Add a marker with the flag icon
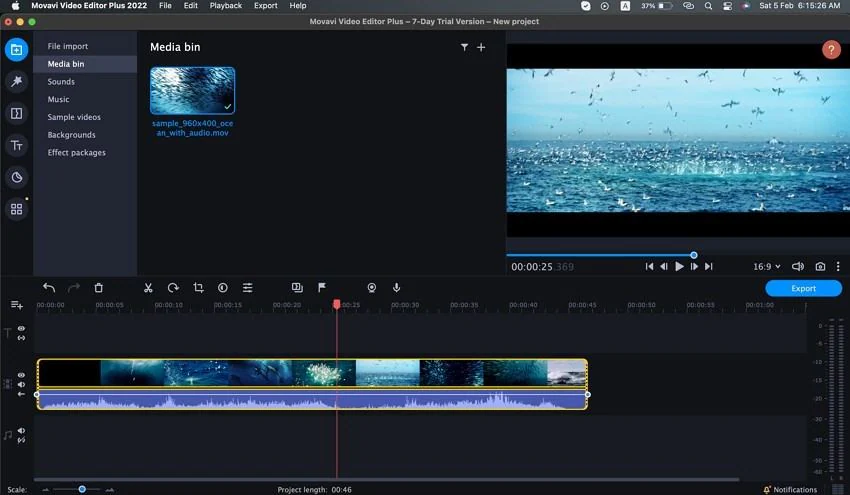The height and width of the screenshot is (495, 850). [x=322, y=288]
